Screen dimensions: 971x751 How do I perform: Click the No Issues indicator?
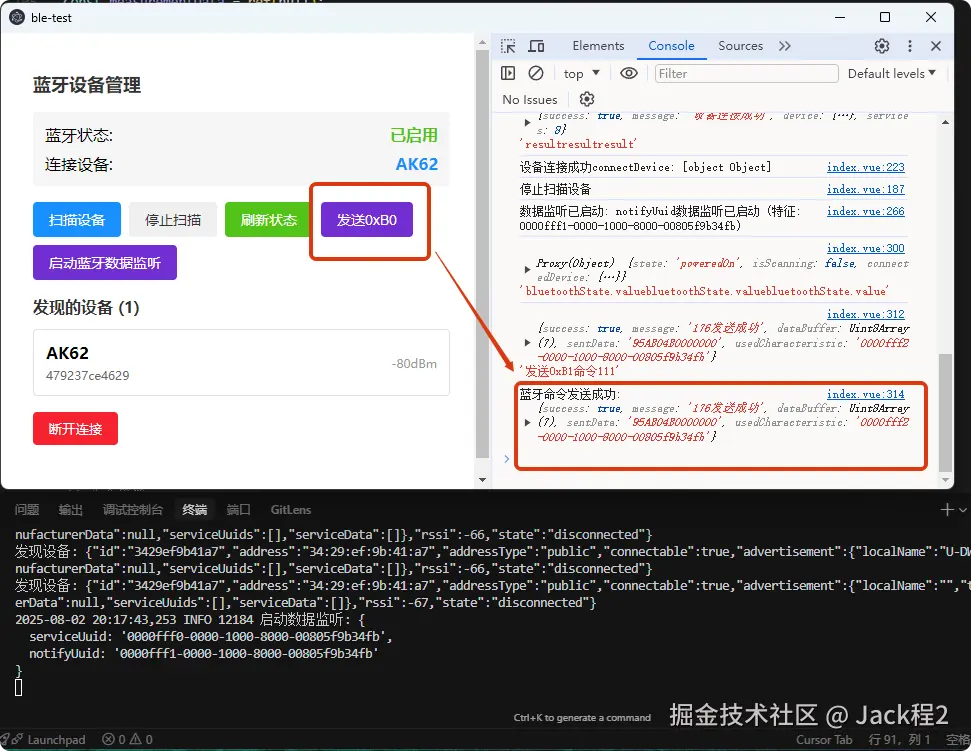(529, 99)
